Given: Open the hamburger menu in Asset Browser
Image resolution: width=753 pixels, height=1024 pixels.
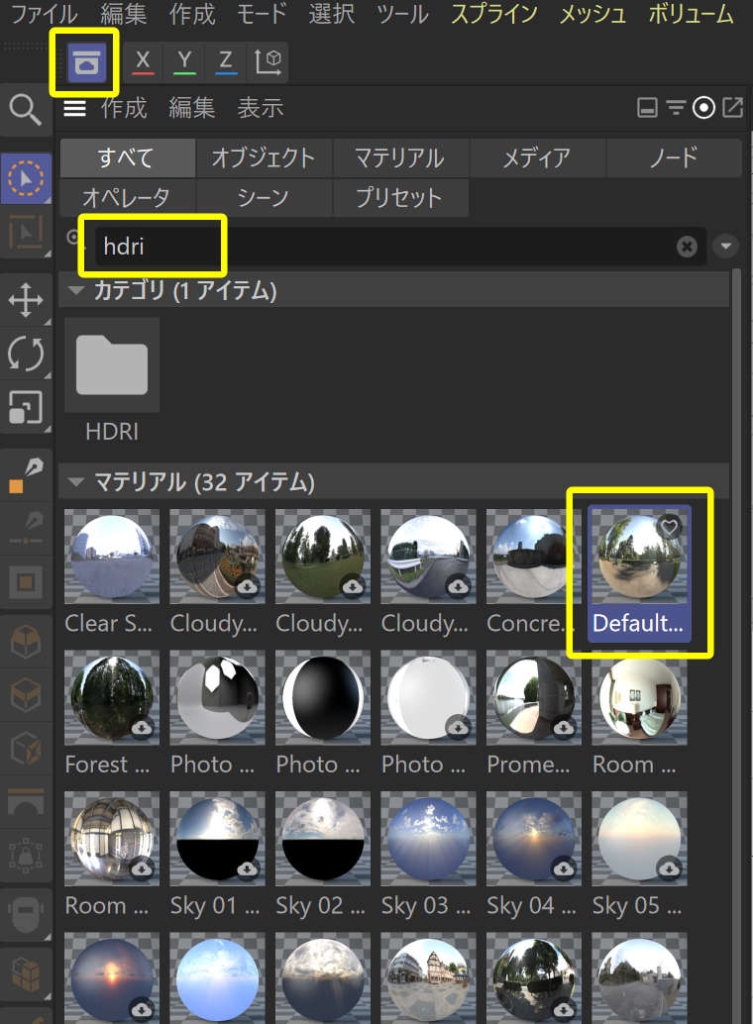Looking at the screenshot, I should [x=74, y=108].
